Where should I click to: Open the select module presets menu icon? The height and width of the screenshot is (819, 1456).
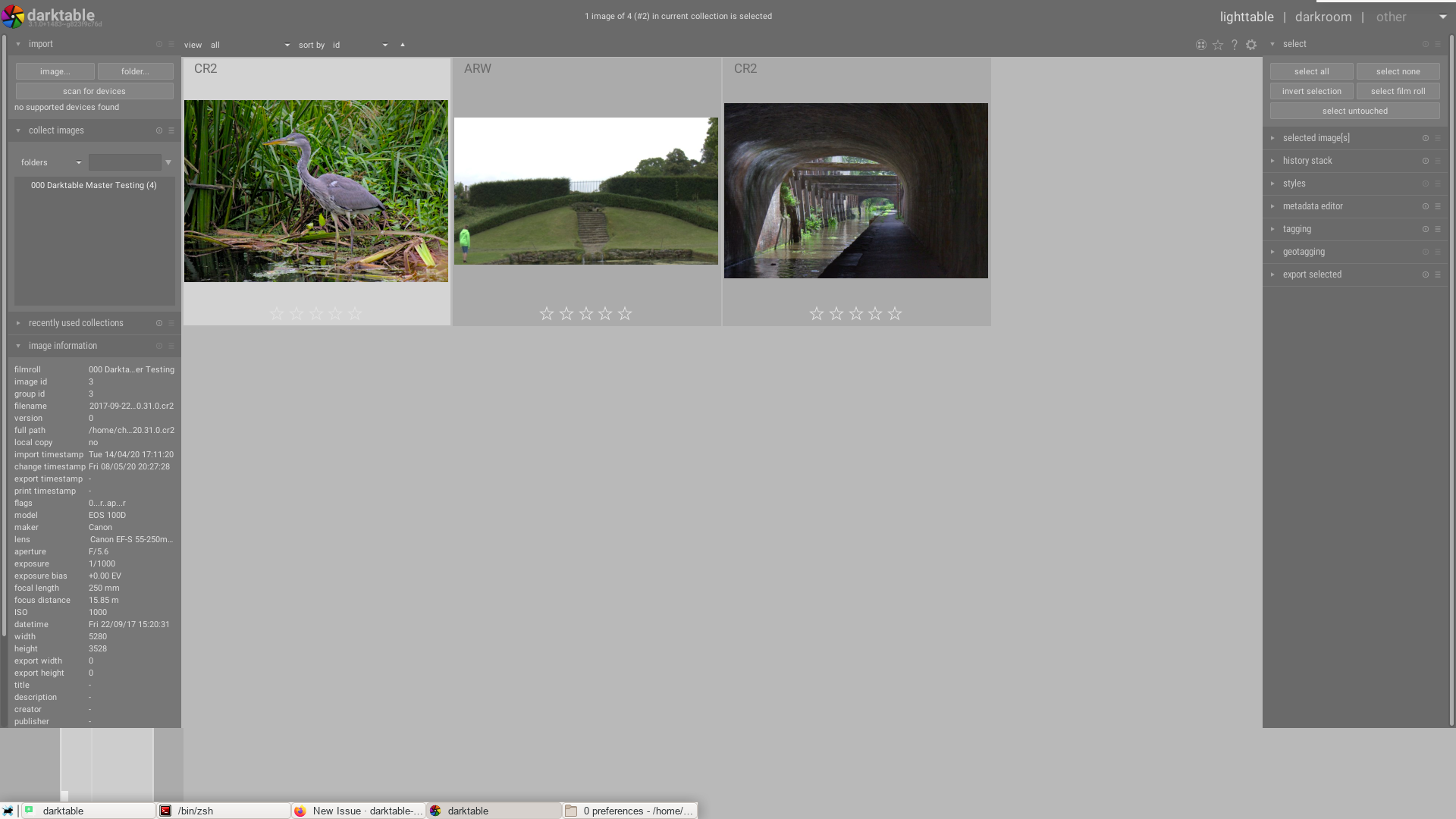tap(1438, 44)
